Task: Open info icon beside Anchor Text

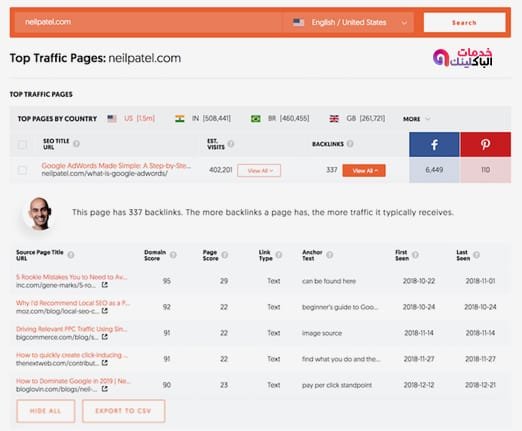Action: point(329,255)
